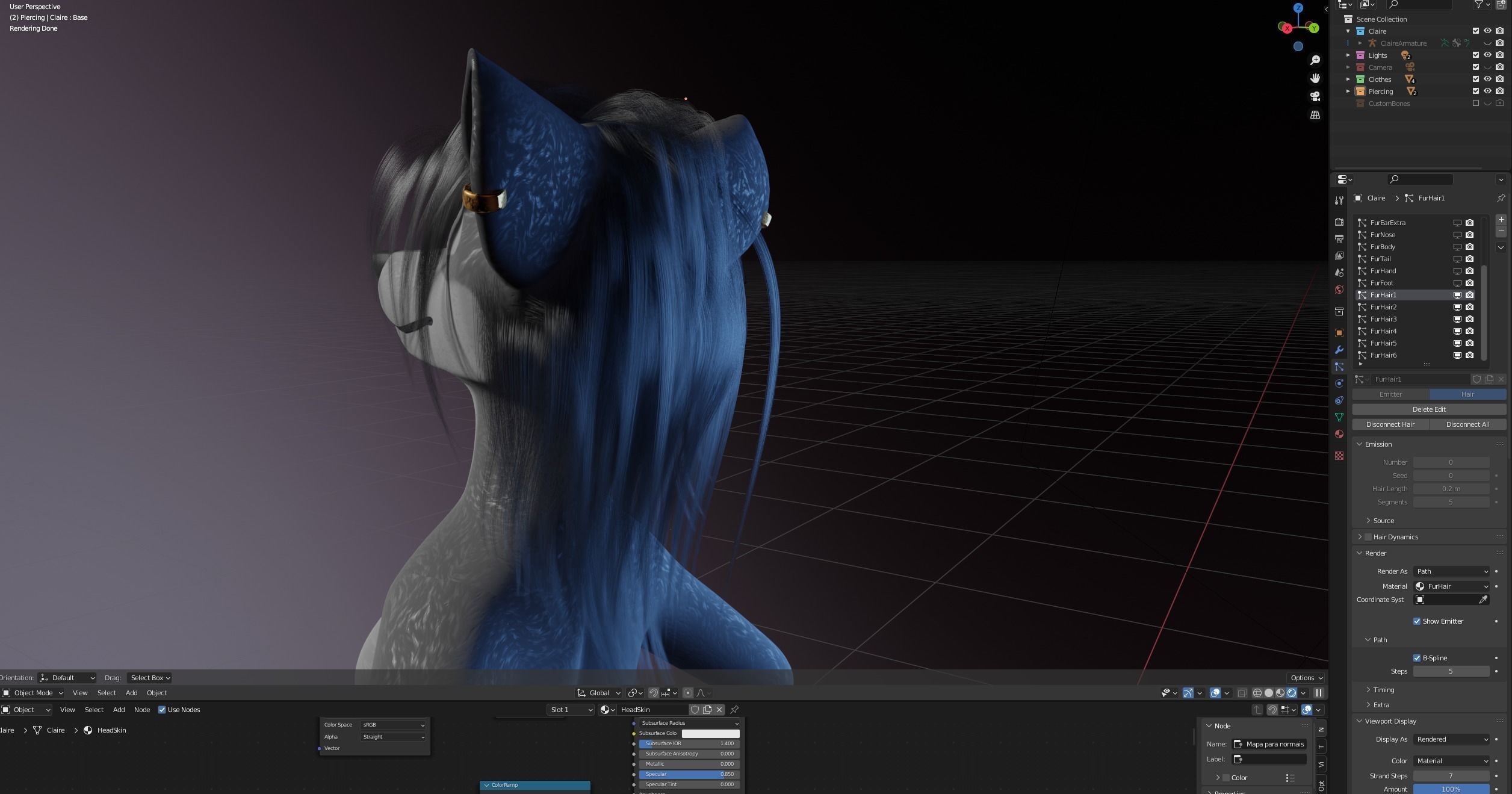Open the 3D viewport Add menu
The image size is (1512, 794).
click(x=131, y=693)
